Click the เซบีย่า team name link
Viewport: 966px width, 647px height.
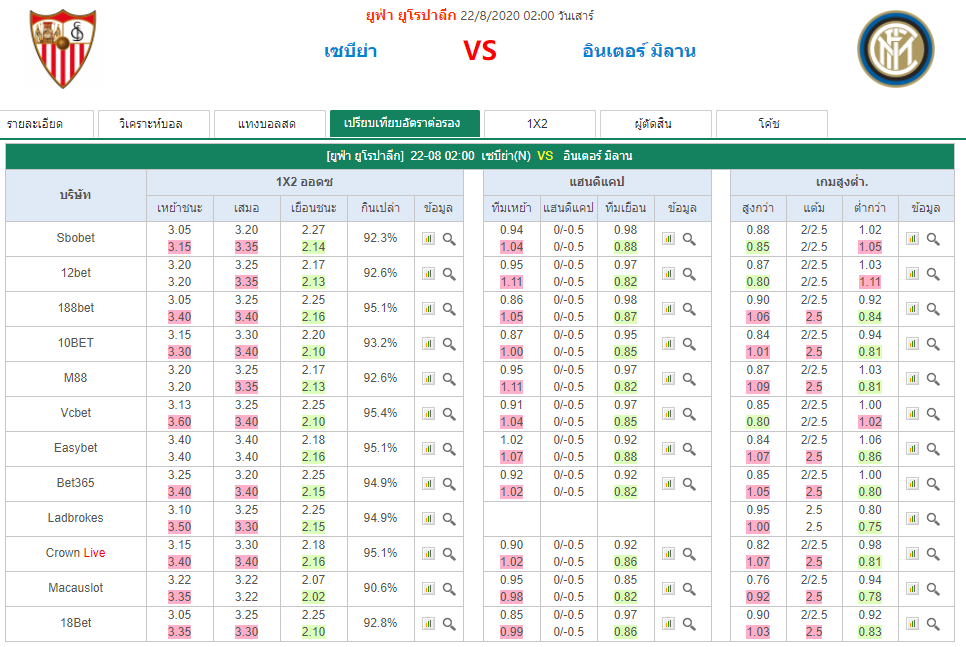pyautogui.click(x=351, y=51)
